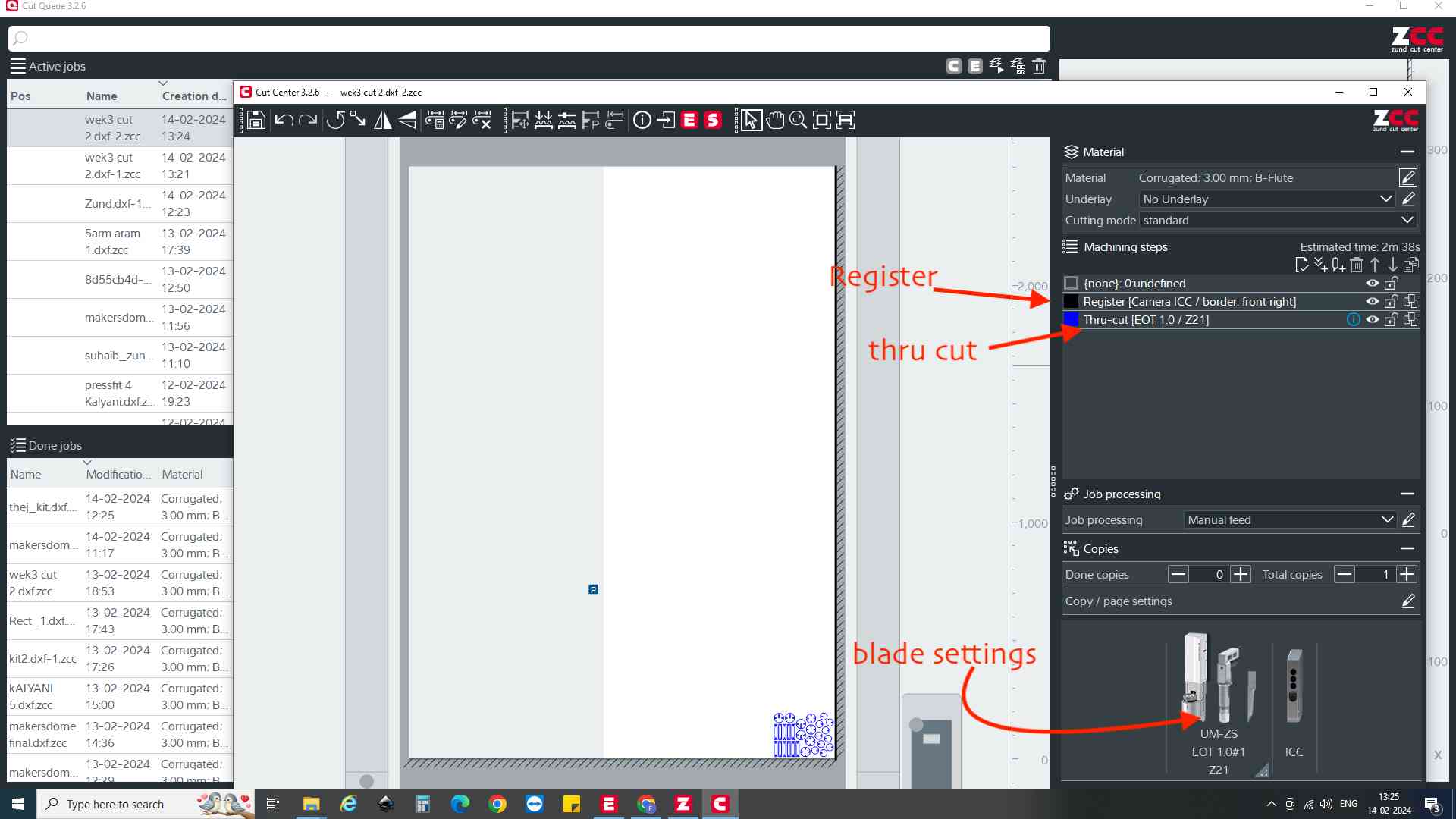Sort done jobs by Modification column
Screen dimensions: 1456x819
tap(118, 474)
